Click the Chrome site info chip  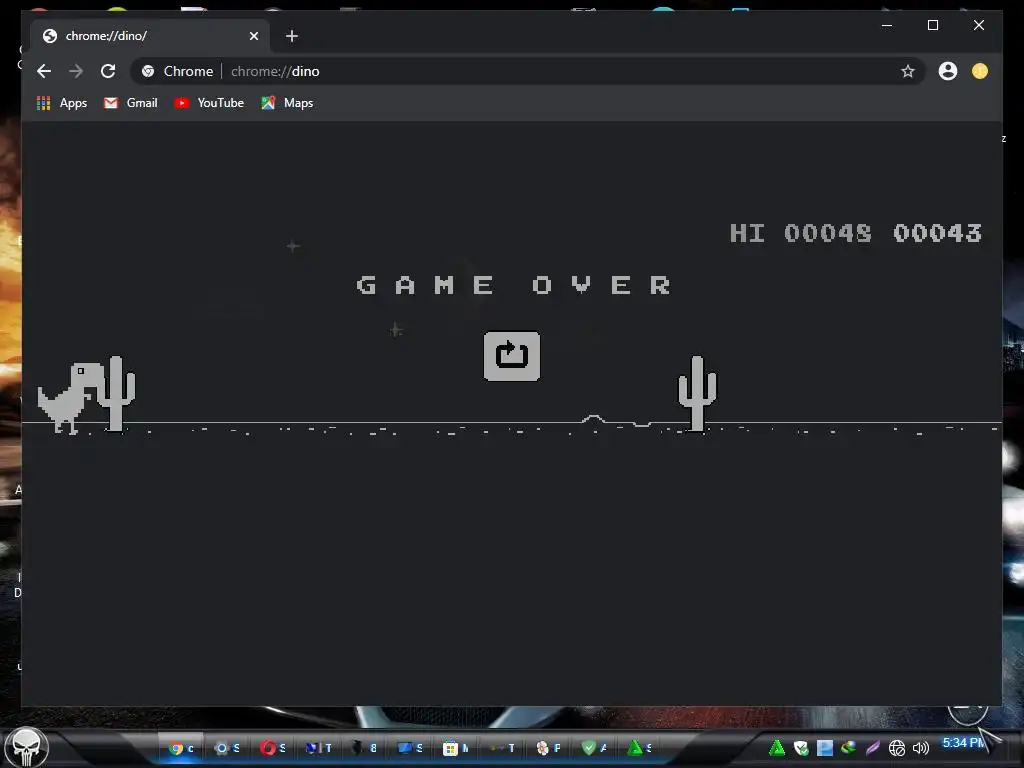[x=178, y=71]
